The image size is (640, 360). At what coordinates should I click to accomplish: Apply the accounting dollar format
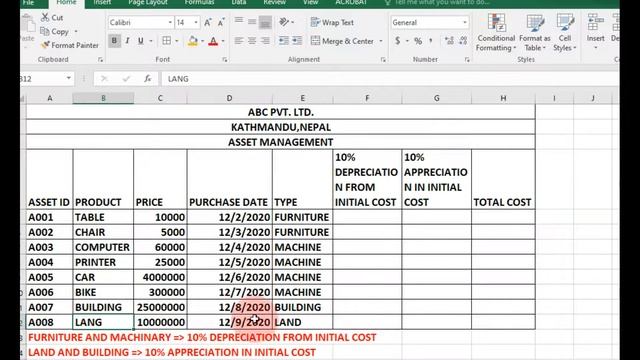tap(398, 40)
